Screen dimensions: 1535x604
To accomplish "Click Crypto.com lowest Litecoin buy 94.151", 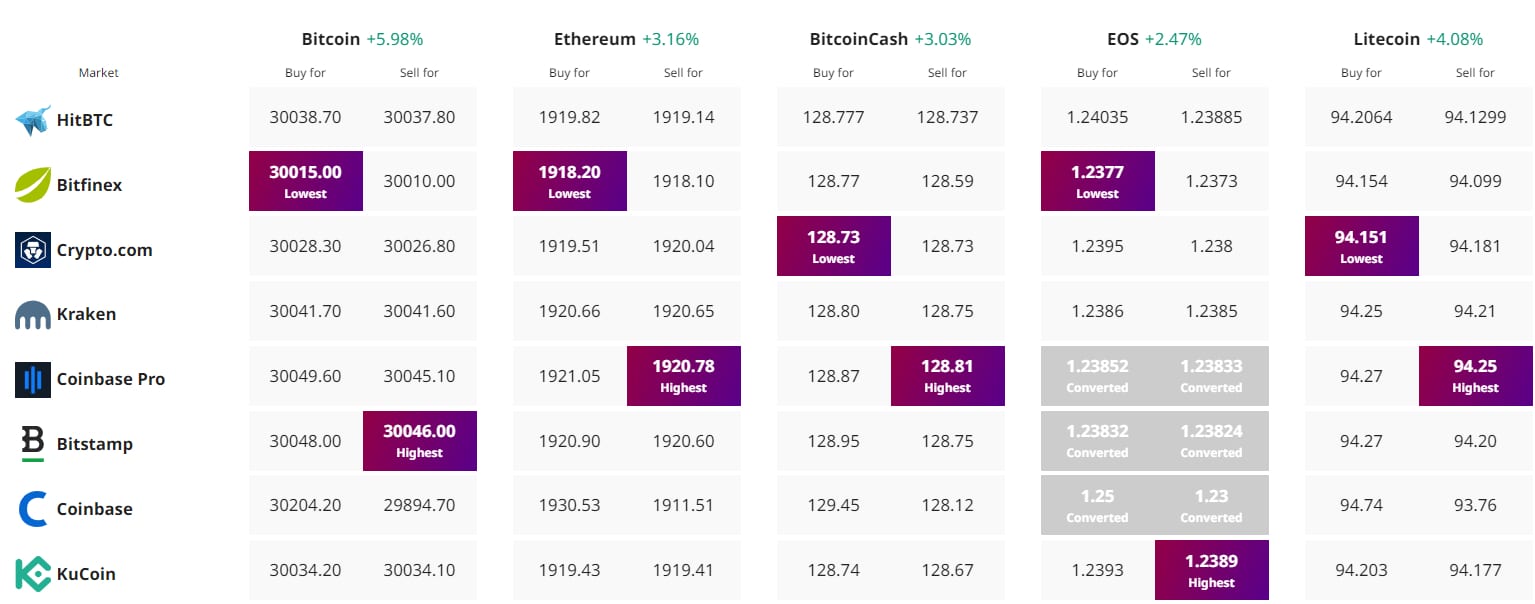I will 1361,246.
